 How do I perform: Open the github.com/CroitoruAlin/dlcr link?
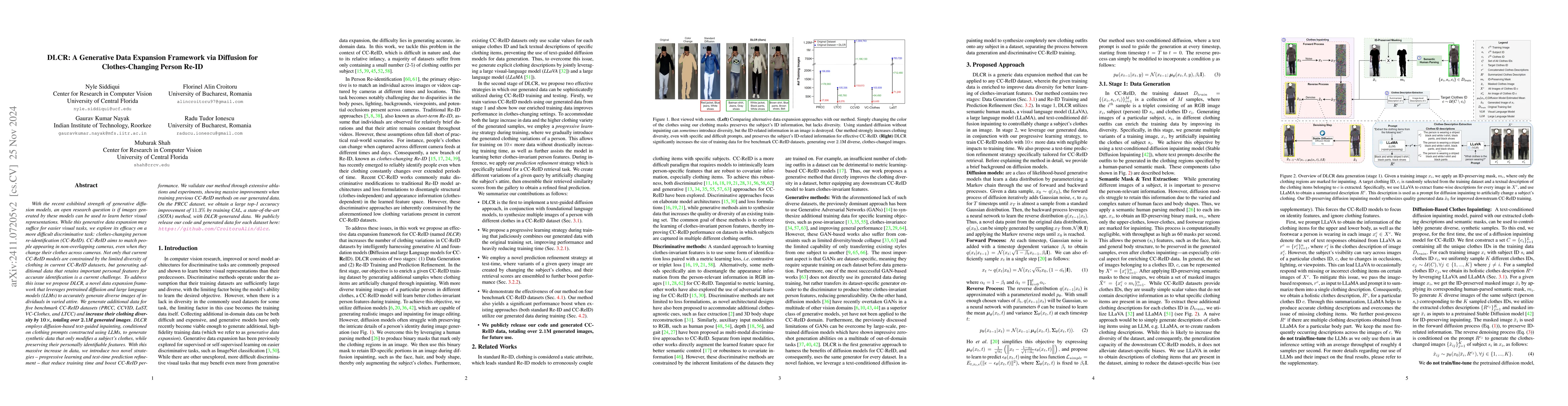point(213,228)
